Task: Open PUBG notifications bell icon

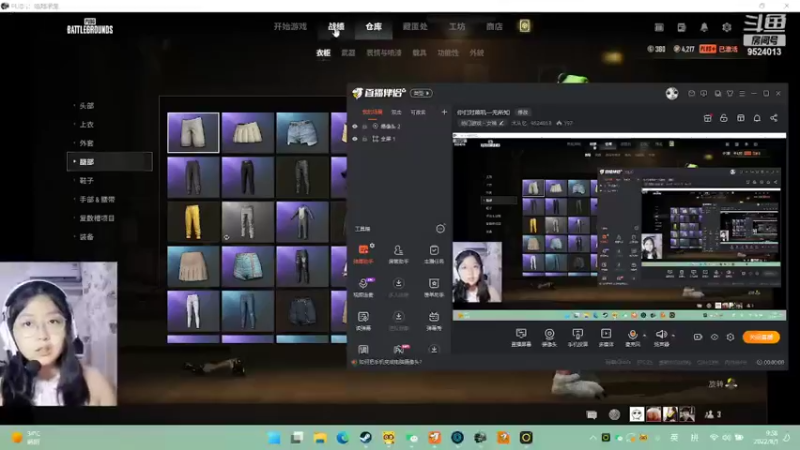Action: 704,27
